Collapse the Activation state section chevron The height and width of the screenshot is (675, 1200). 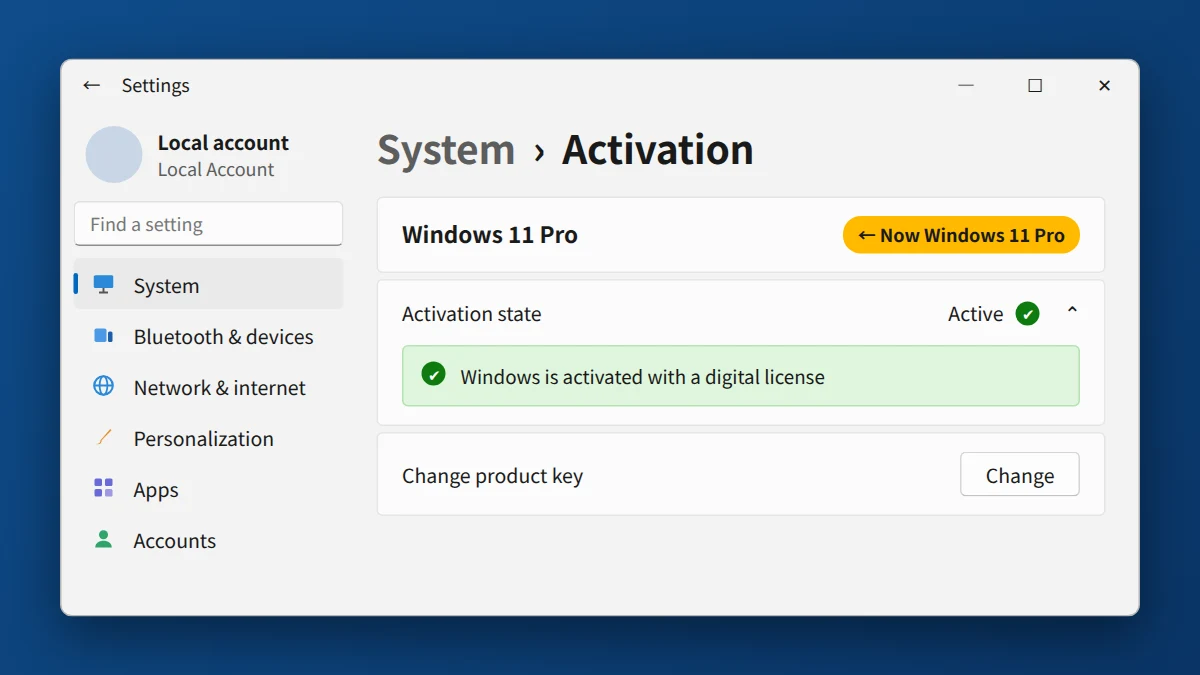point(1072,312)
